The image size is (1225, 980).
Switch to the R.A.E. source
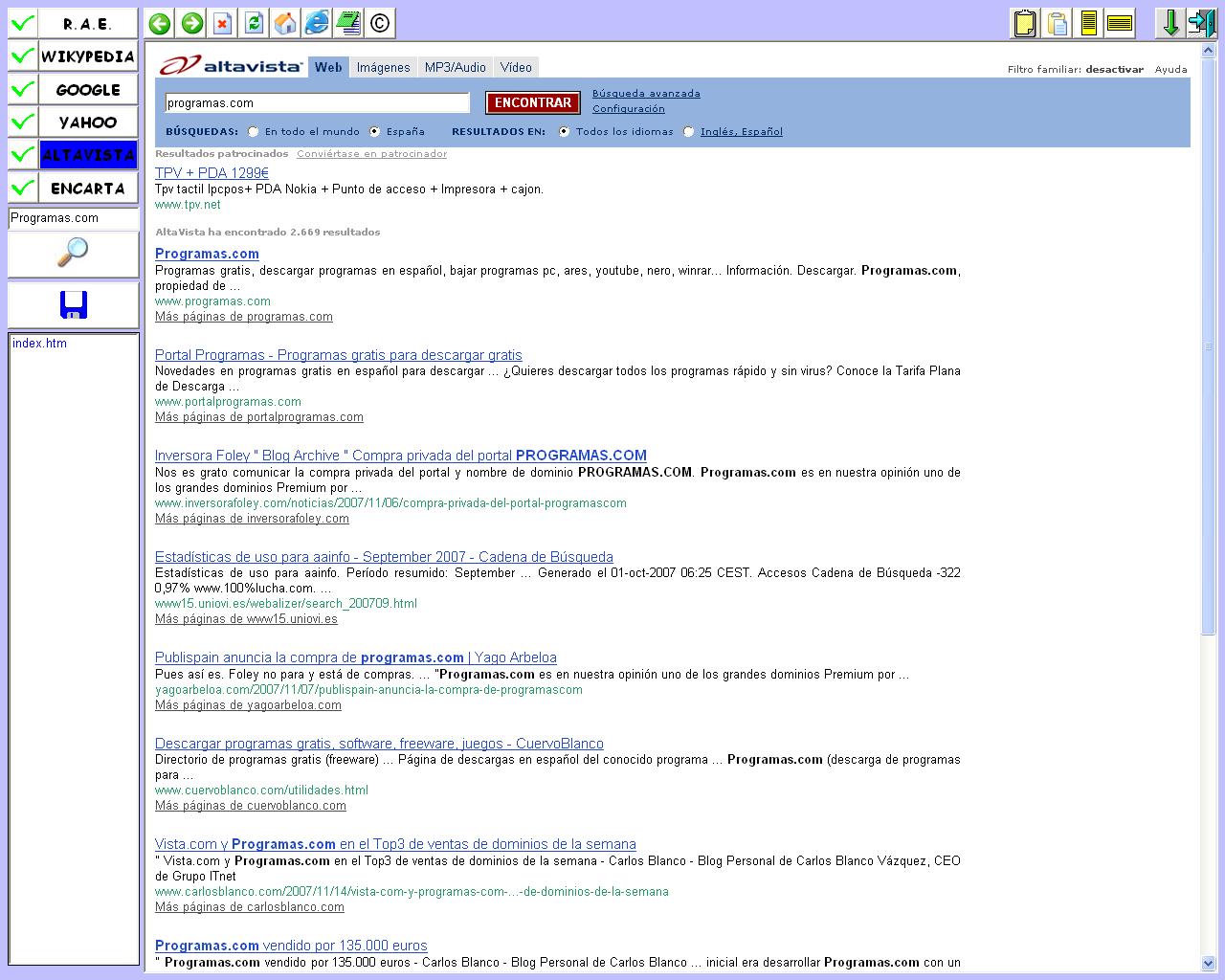pos(88,24)
